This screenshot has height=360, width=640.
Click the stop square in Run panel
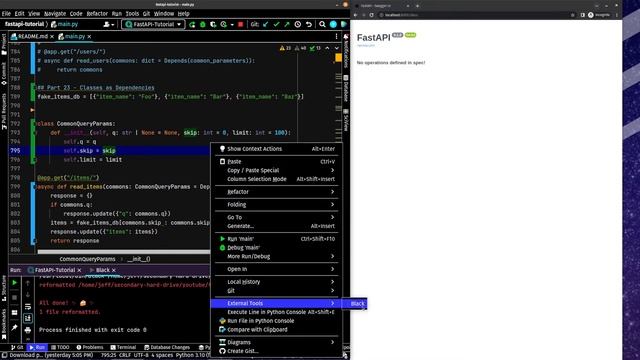tap(15, 298)
